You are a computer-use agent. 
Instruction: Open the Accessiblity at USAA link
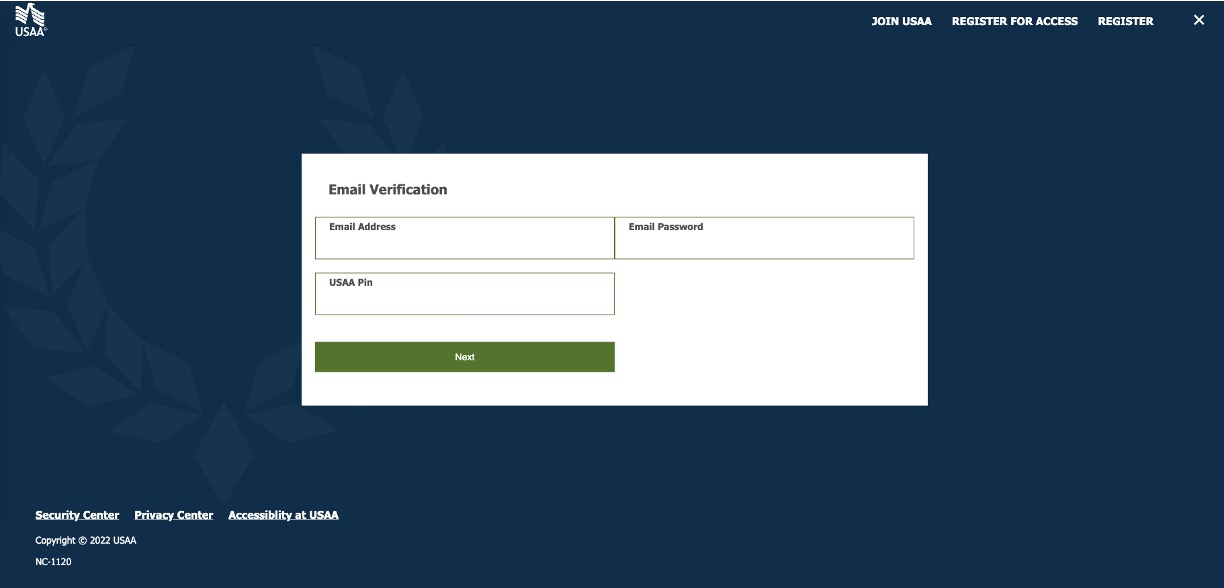283,515
